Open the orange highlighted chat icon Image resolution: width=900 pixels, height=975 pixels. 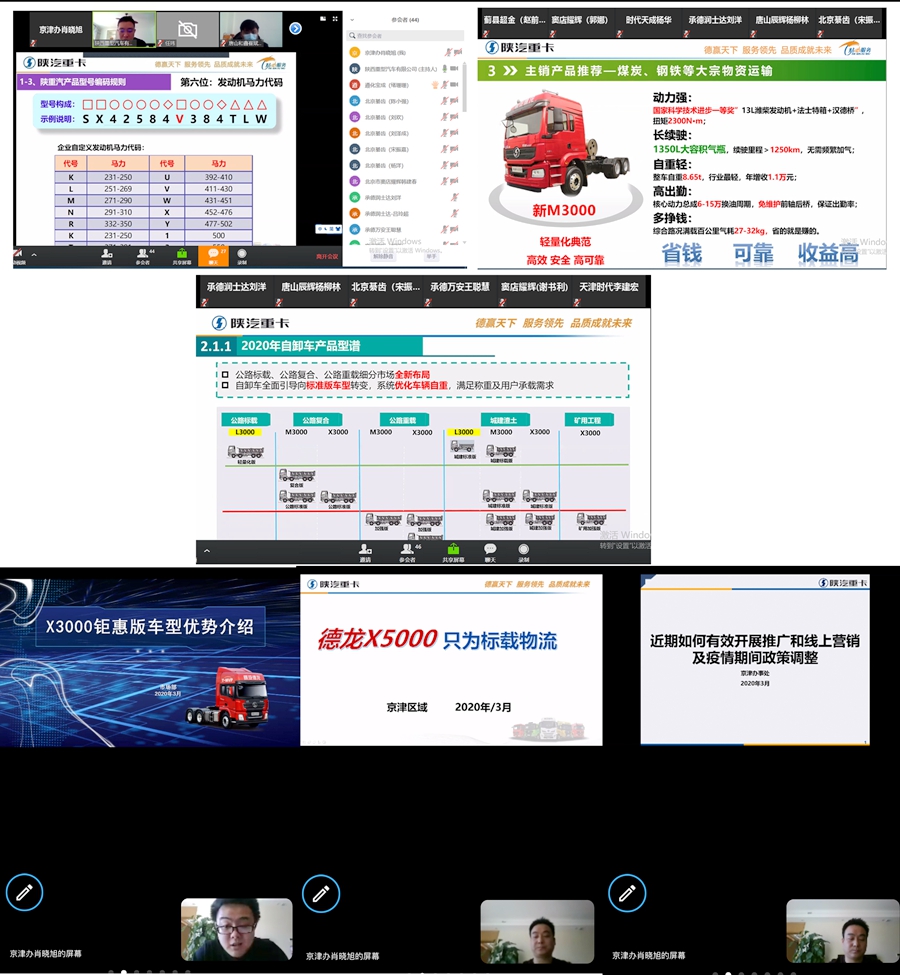[212, 255]
